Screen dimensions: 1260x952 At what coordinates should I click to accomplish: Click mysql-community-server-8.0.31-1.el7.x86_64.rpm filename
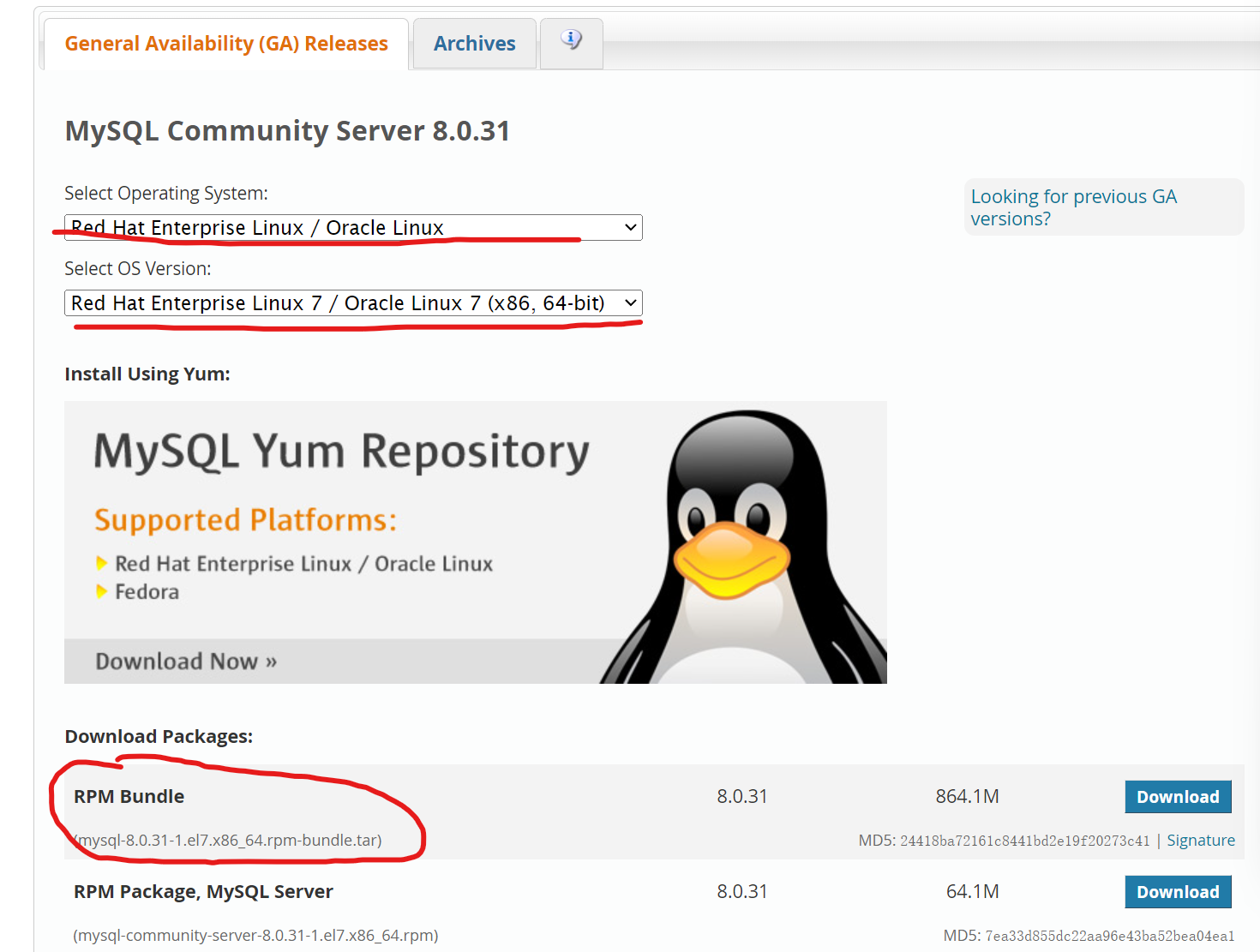255,936
